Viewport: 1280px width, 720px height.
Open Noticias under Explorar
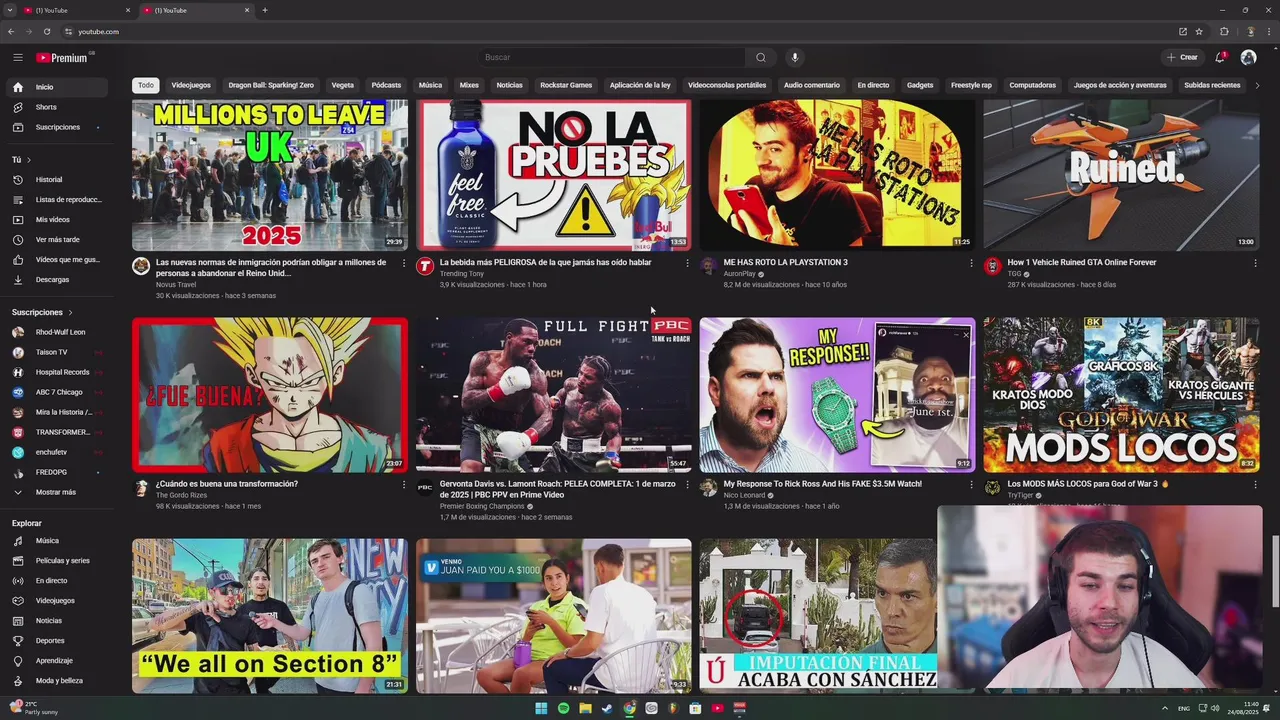click(x=58, y=621)
